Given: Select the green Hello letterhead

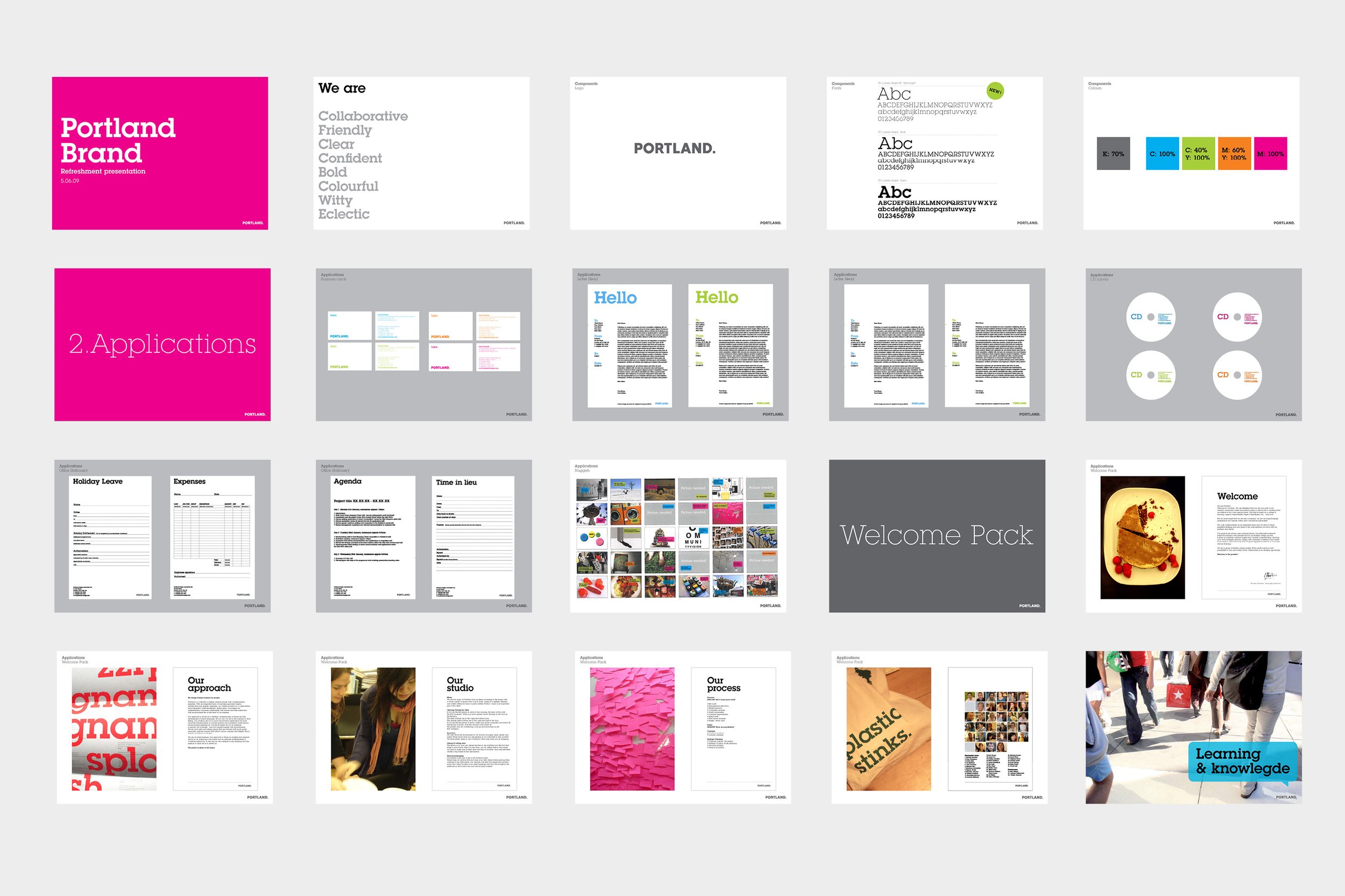Looking at the screenshot, I should click(x=730, y=346).
